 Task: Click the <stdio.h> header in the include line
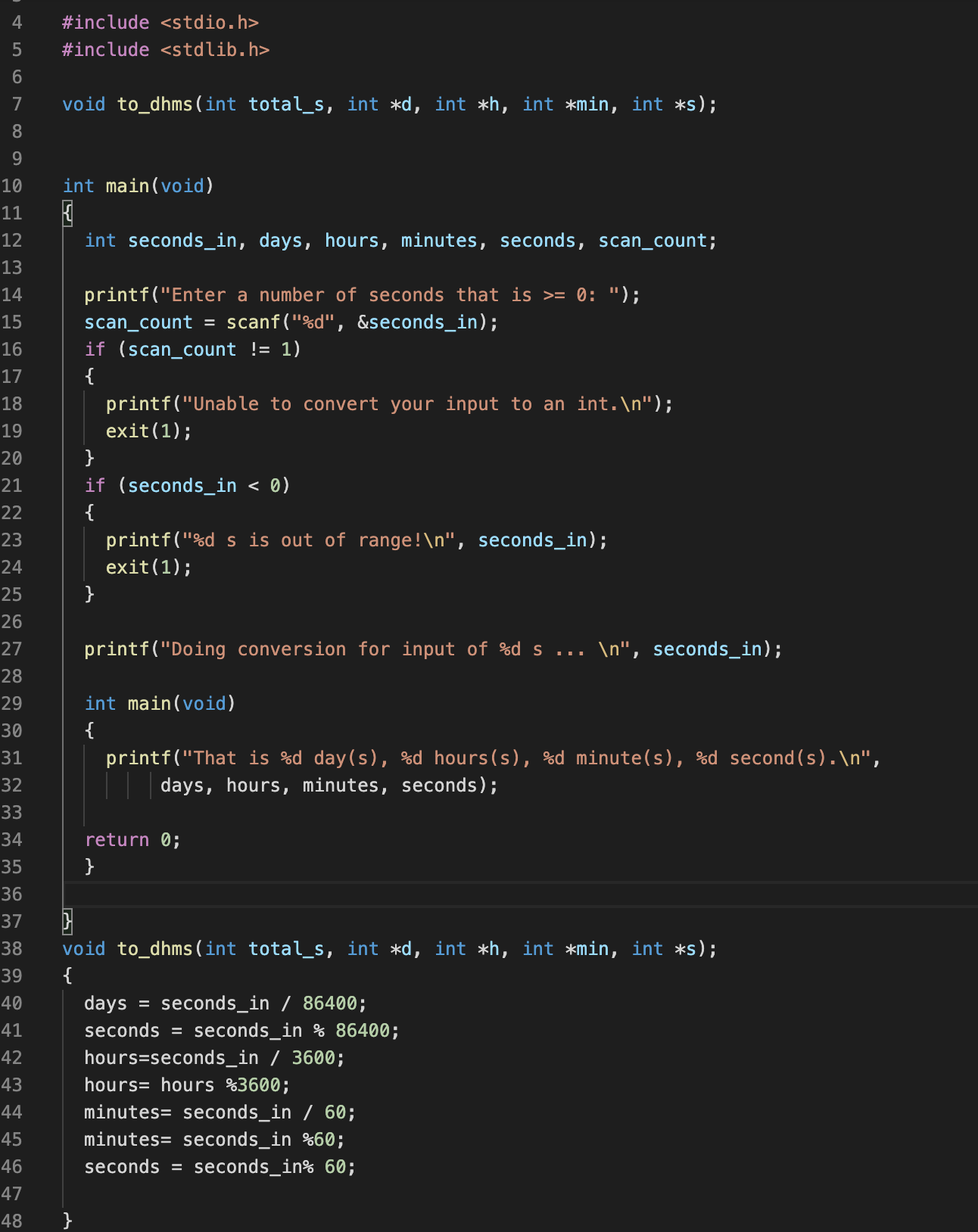(210, 23)
